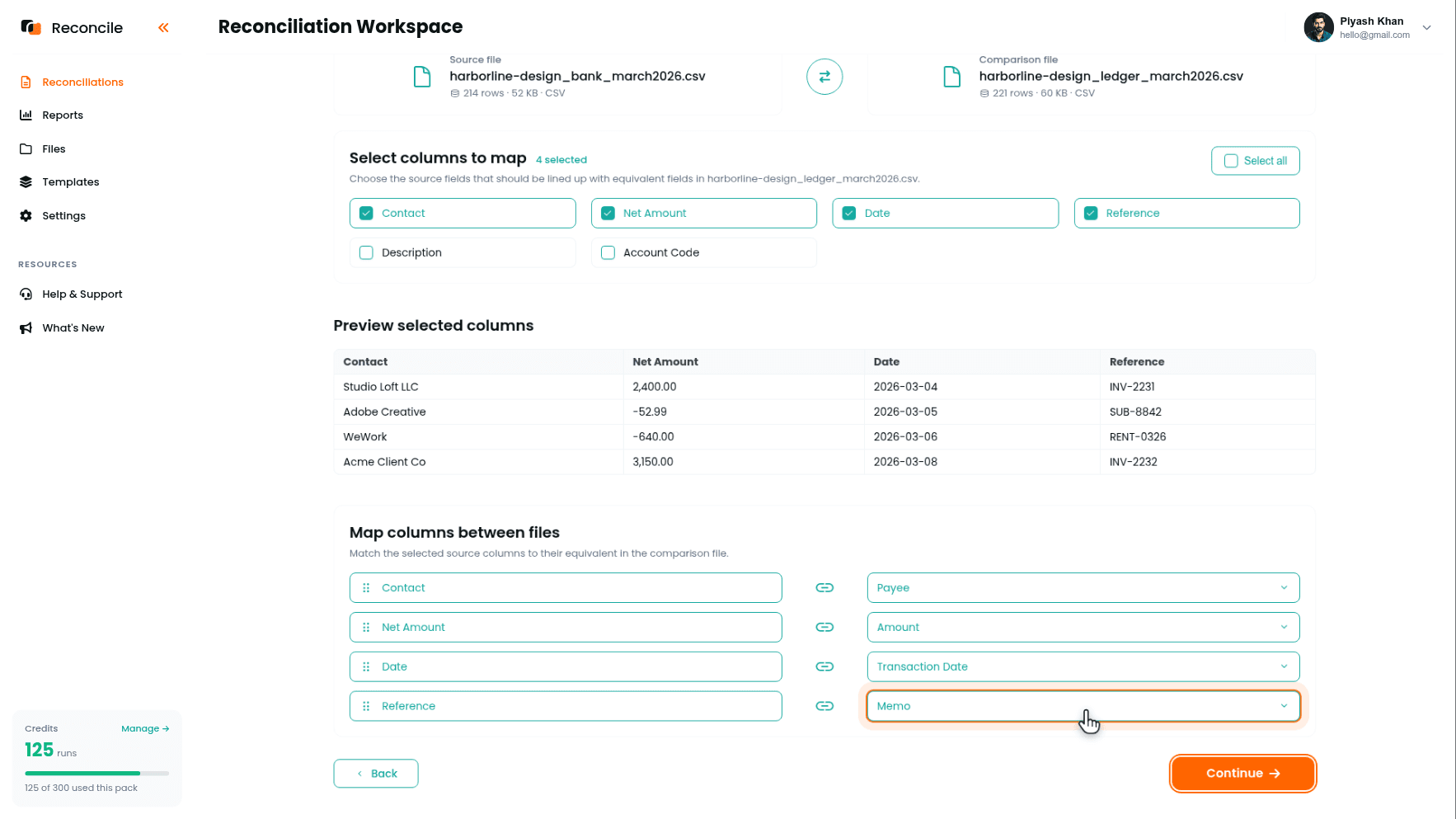This screenshot has width=1456, height=819.
Task: Click the Reconciliations document icon
Action: [26, 82]
